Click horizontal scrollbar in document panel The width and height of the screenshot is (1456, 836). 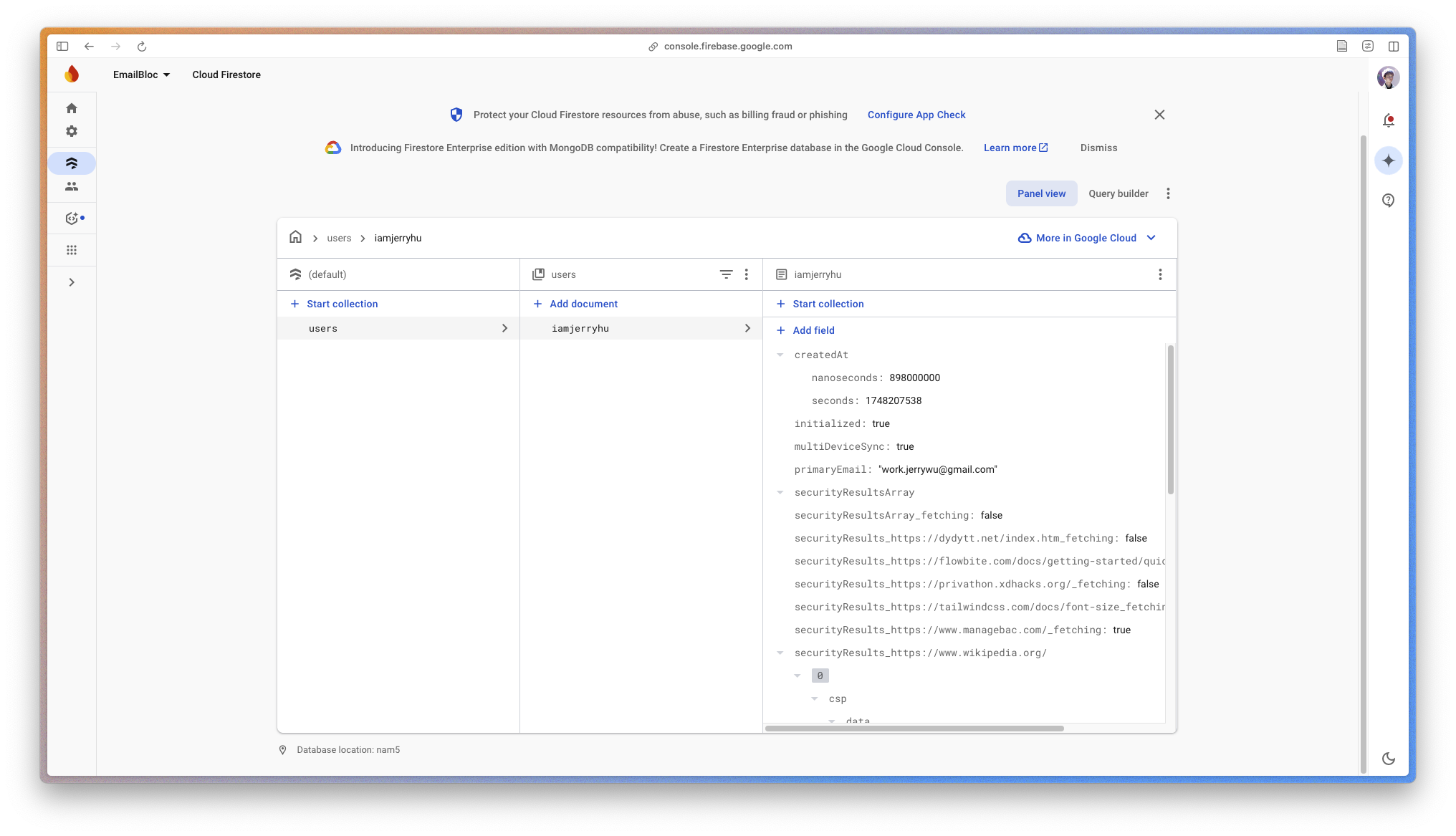914,729
